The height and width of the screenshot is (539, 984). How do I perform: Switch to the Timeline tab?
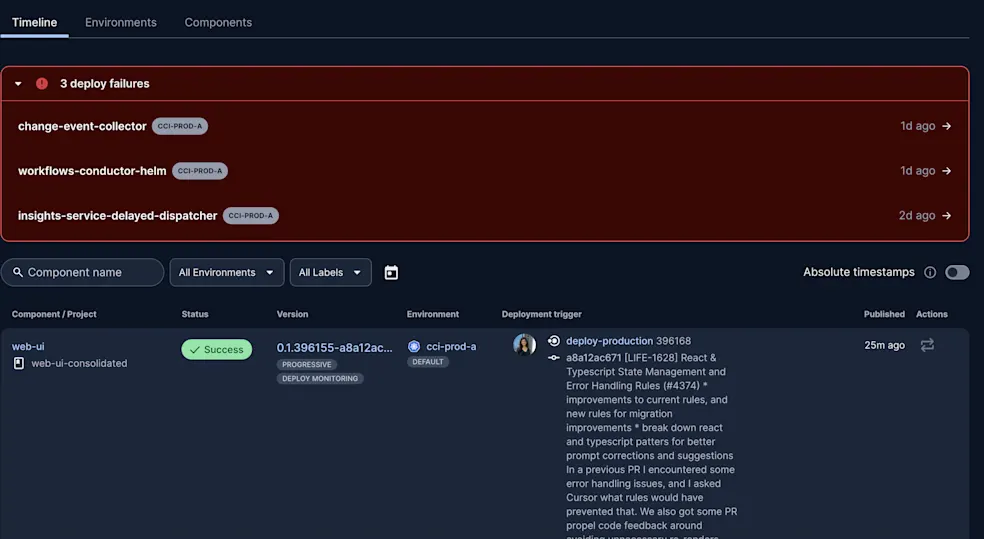[x=35, y=22]
